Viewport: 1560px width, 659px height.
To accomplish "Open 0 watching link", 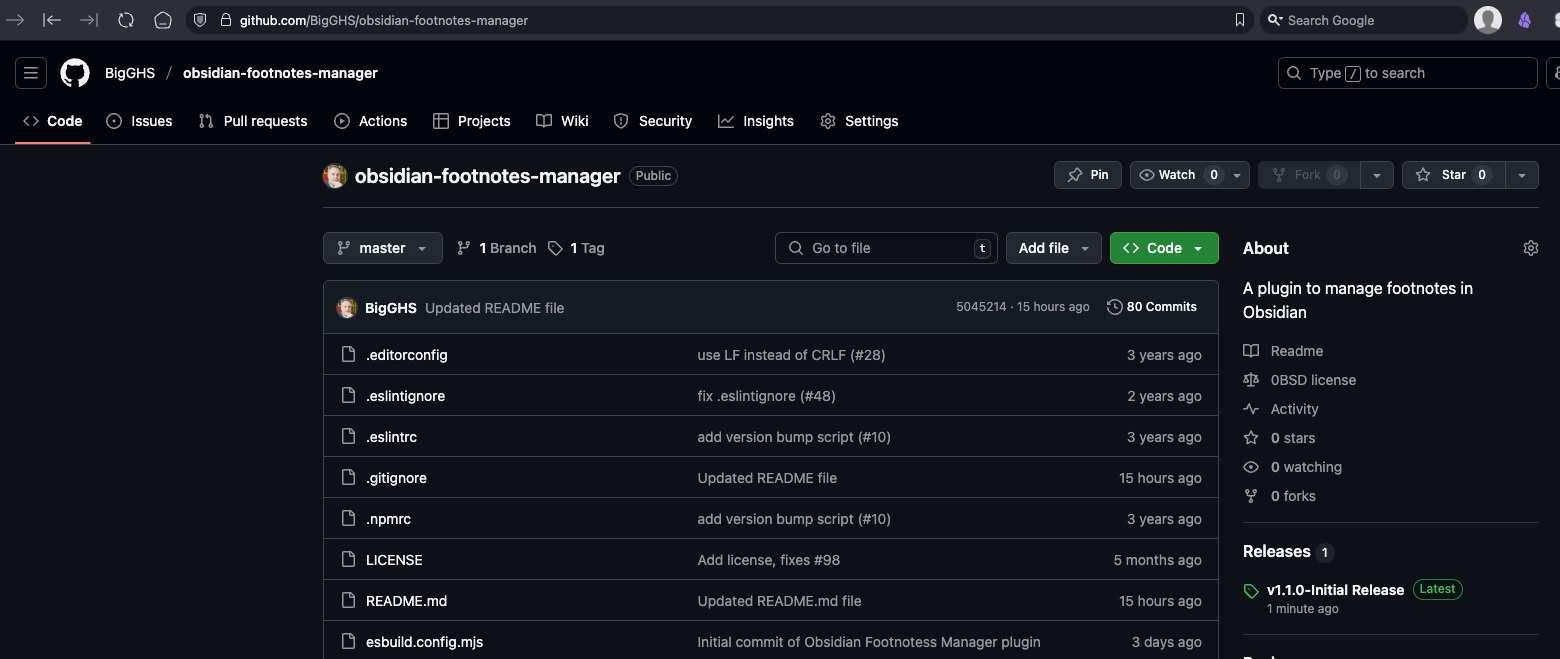I will point(1292,467).
